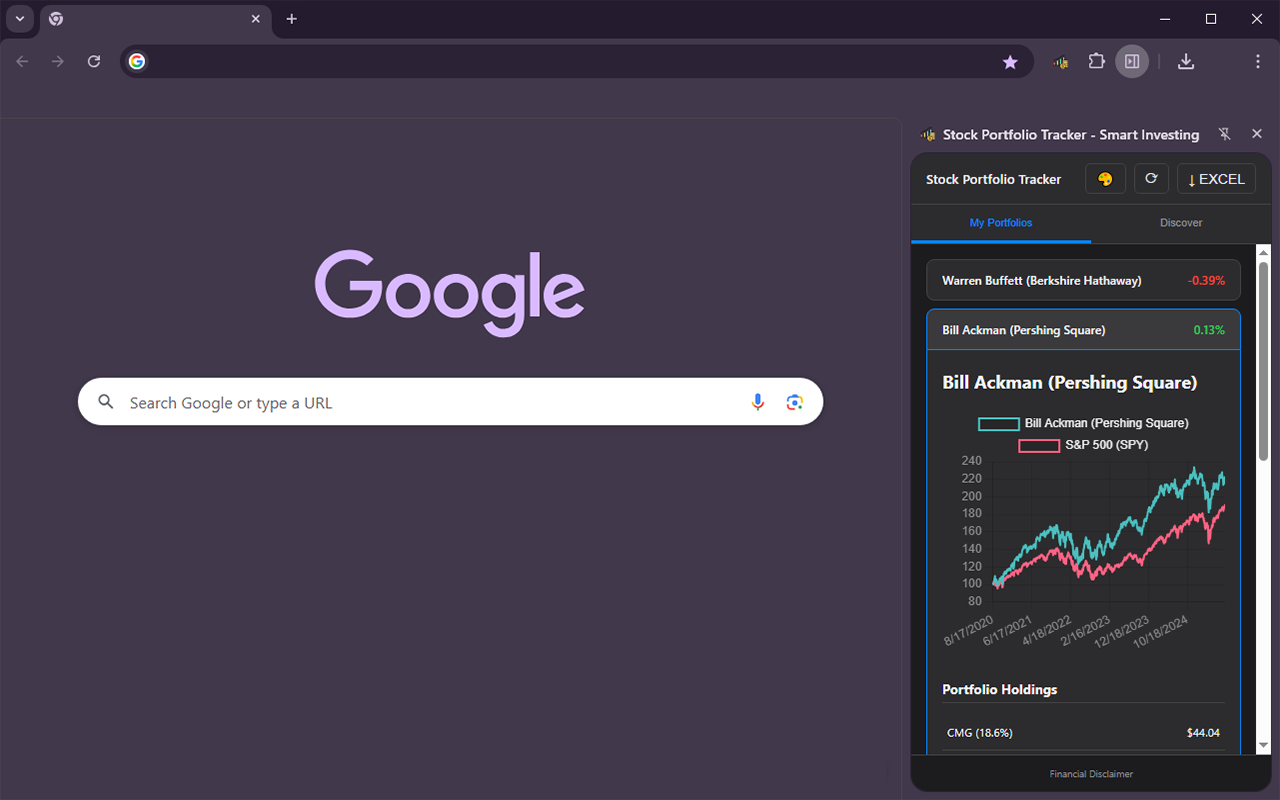Viewport: 1280px width, 800px height.
Task: Reload the current page
Action: pyautogui.click(x=94, y=62)
